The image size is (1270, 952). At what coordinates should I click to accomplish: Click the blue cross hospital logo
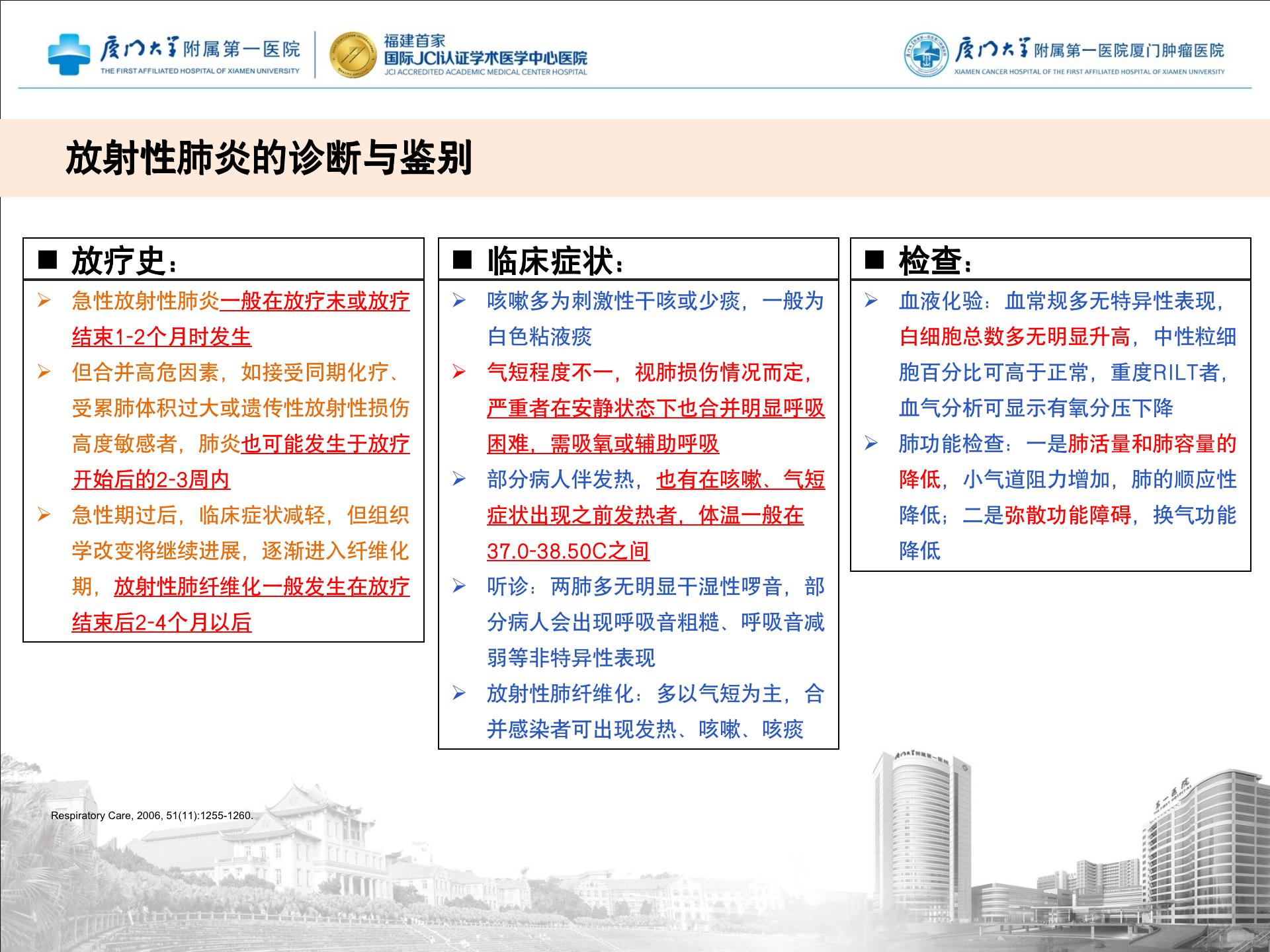[68, 55]
